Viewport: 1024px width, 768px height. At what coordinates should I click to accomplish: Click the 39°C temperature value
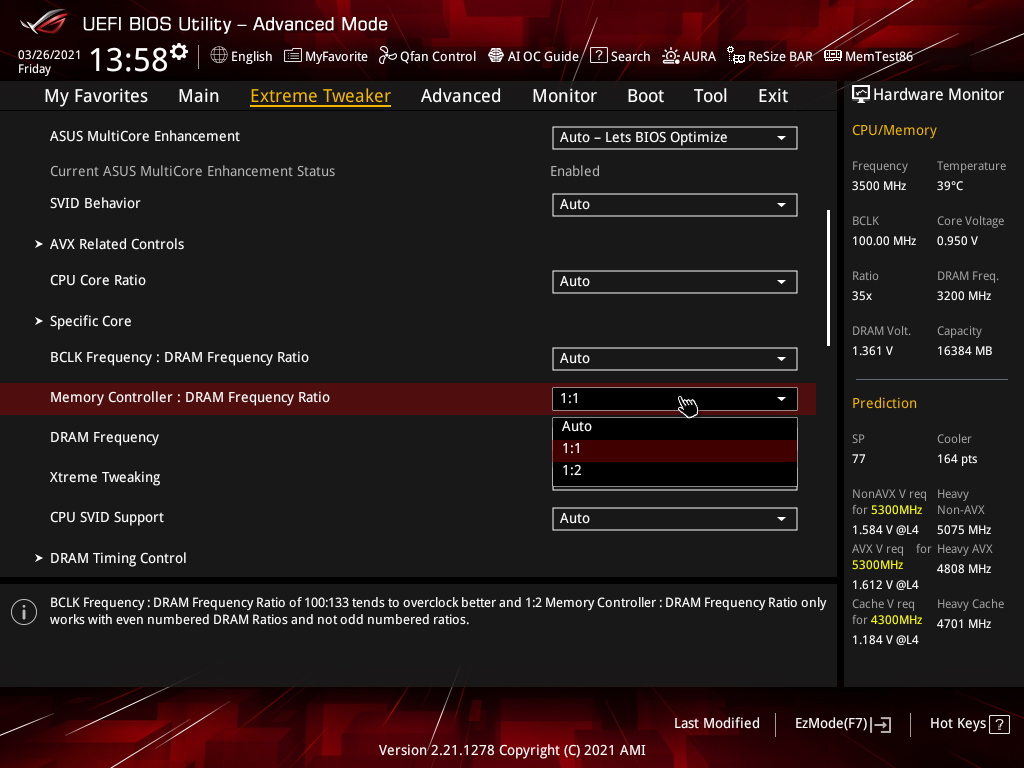pyautogui.click(x=950, y=186)
